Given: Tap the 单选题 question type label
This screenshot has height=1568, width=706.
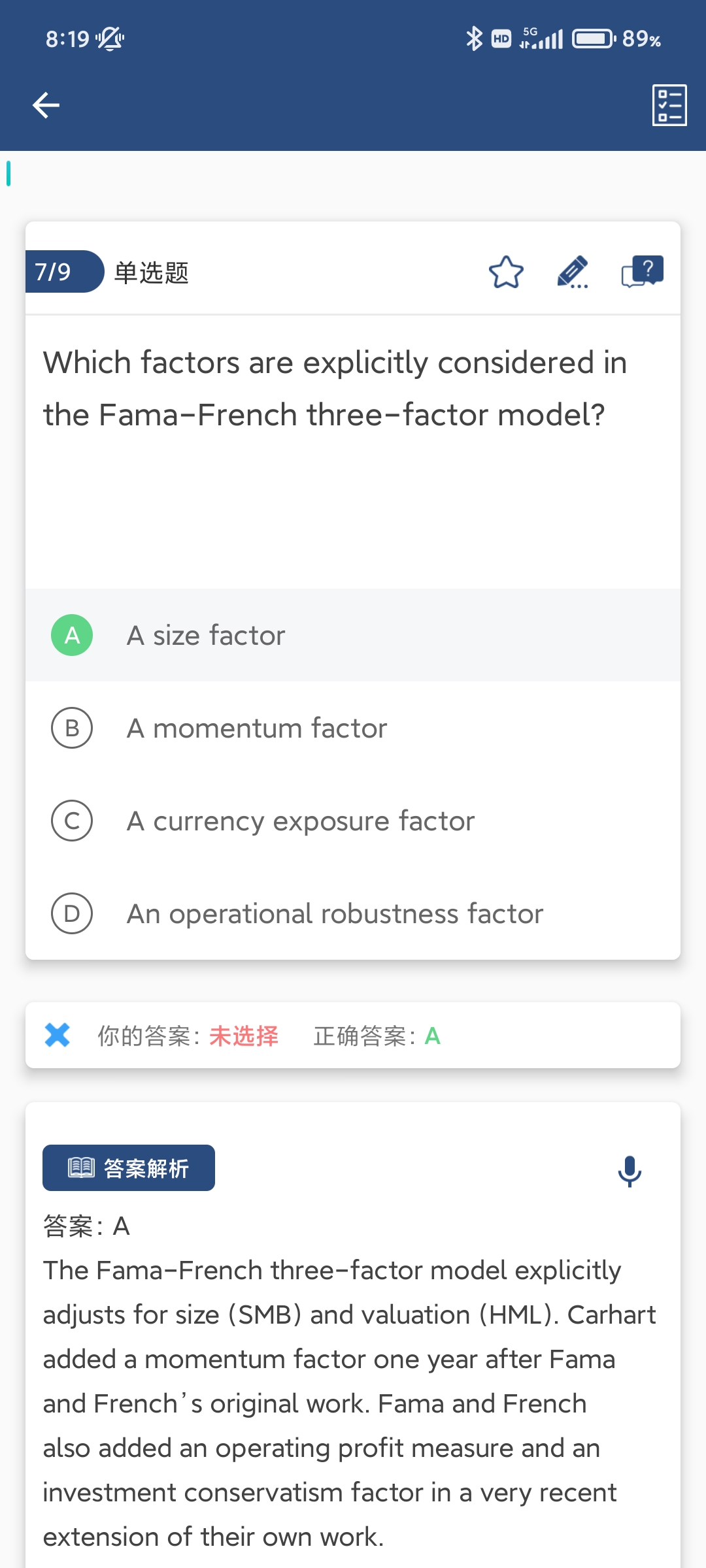Looking at the screenshot, I should click(x=152, y=272).
